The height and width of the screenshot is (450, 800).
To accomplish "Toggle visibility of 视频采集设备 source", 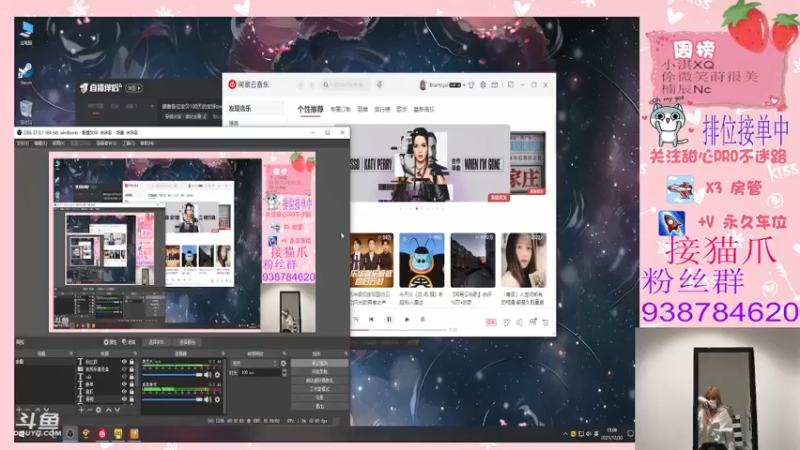I will [124, 369].
